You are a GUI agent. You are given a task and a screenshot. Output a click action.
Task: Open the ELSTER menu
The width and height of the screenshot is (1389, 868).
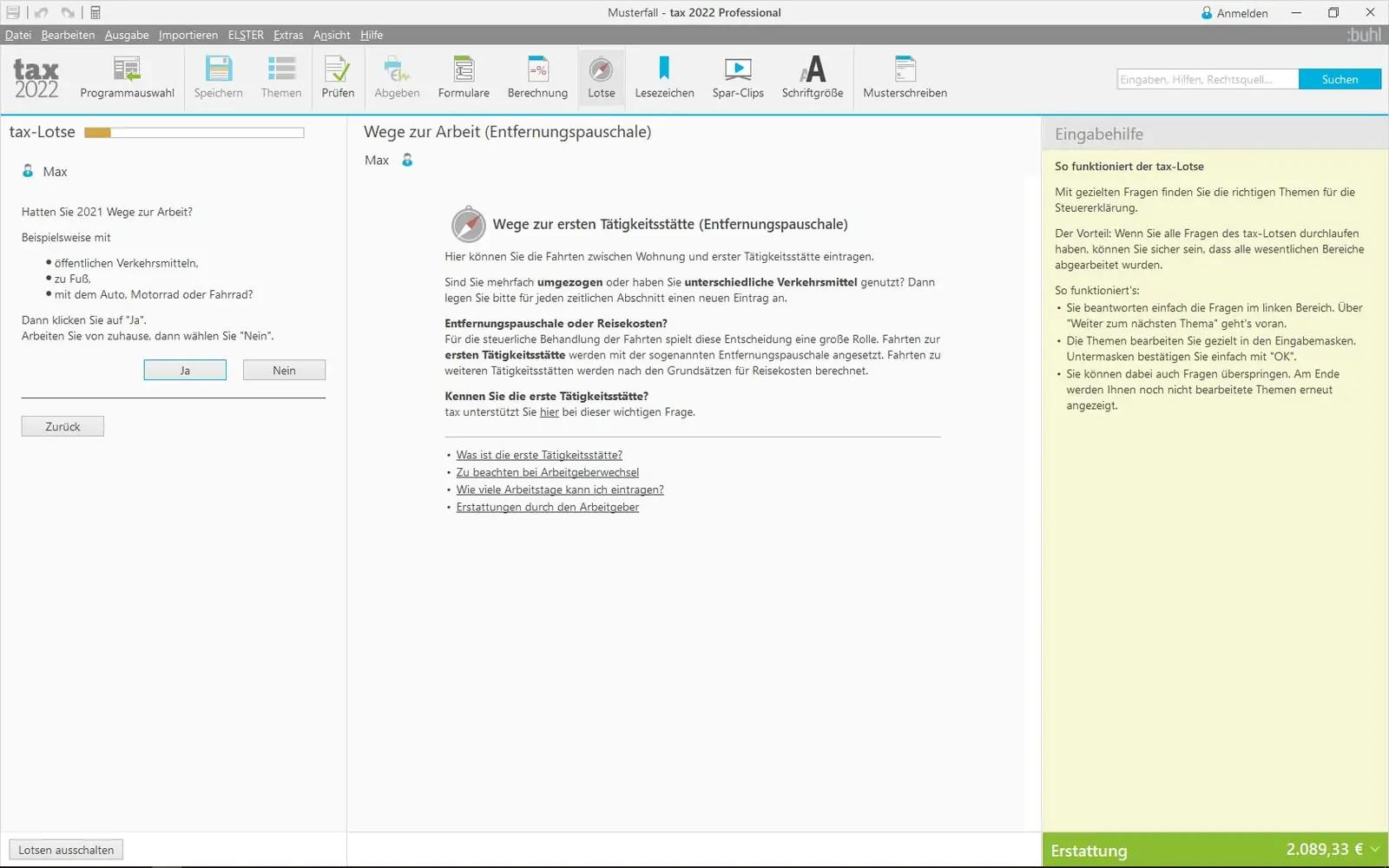pyautogui.click(x=246, y=35)
